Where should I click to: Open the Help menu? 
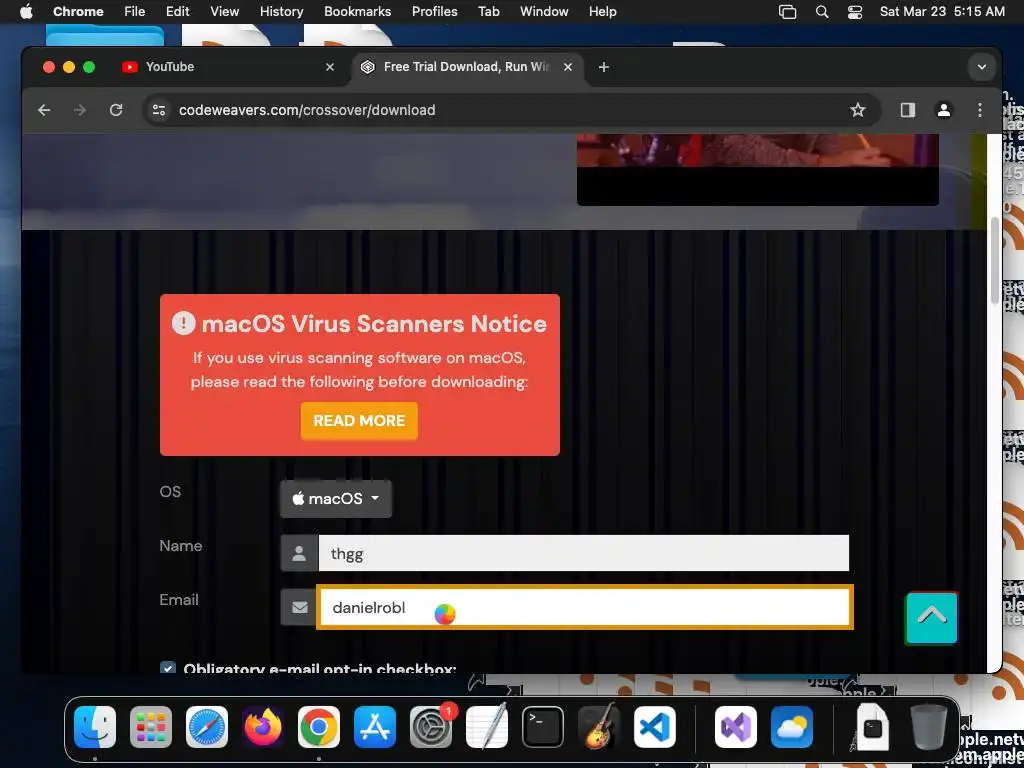[602, 12]
